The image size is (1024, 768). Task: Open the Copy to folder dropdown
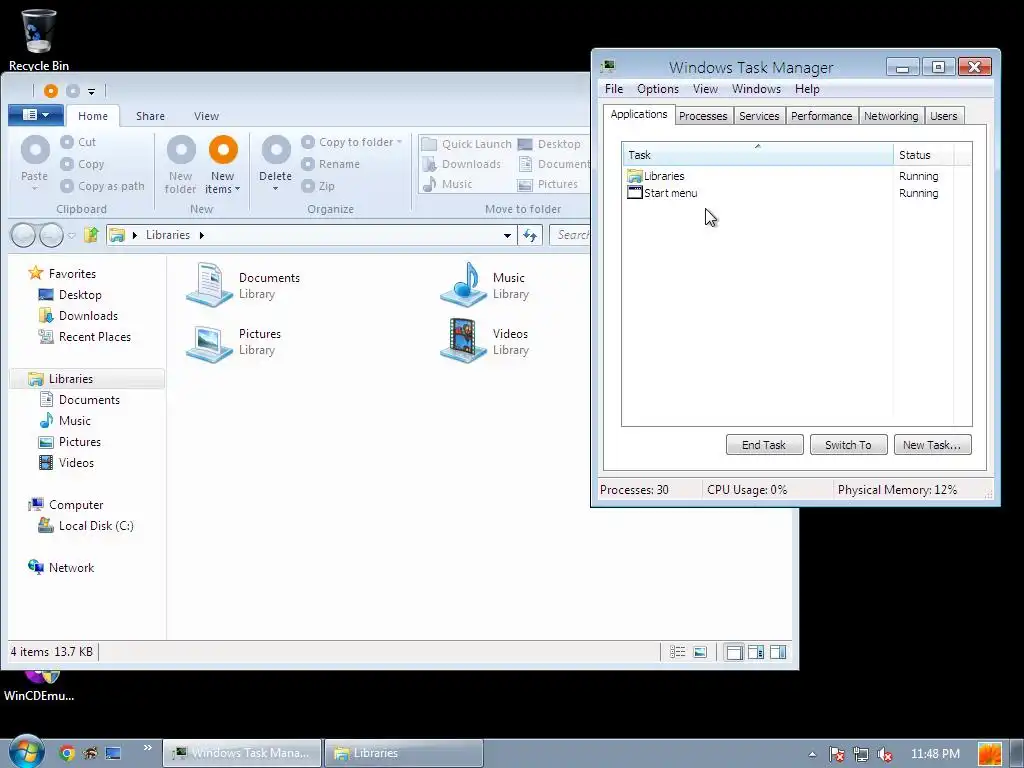tap(351, 142)
